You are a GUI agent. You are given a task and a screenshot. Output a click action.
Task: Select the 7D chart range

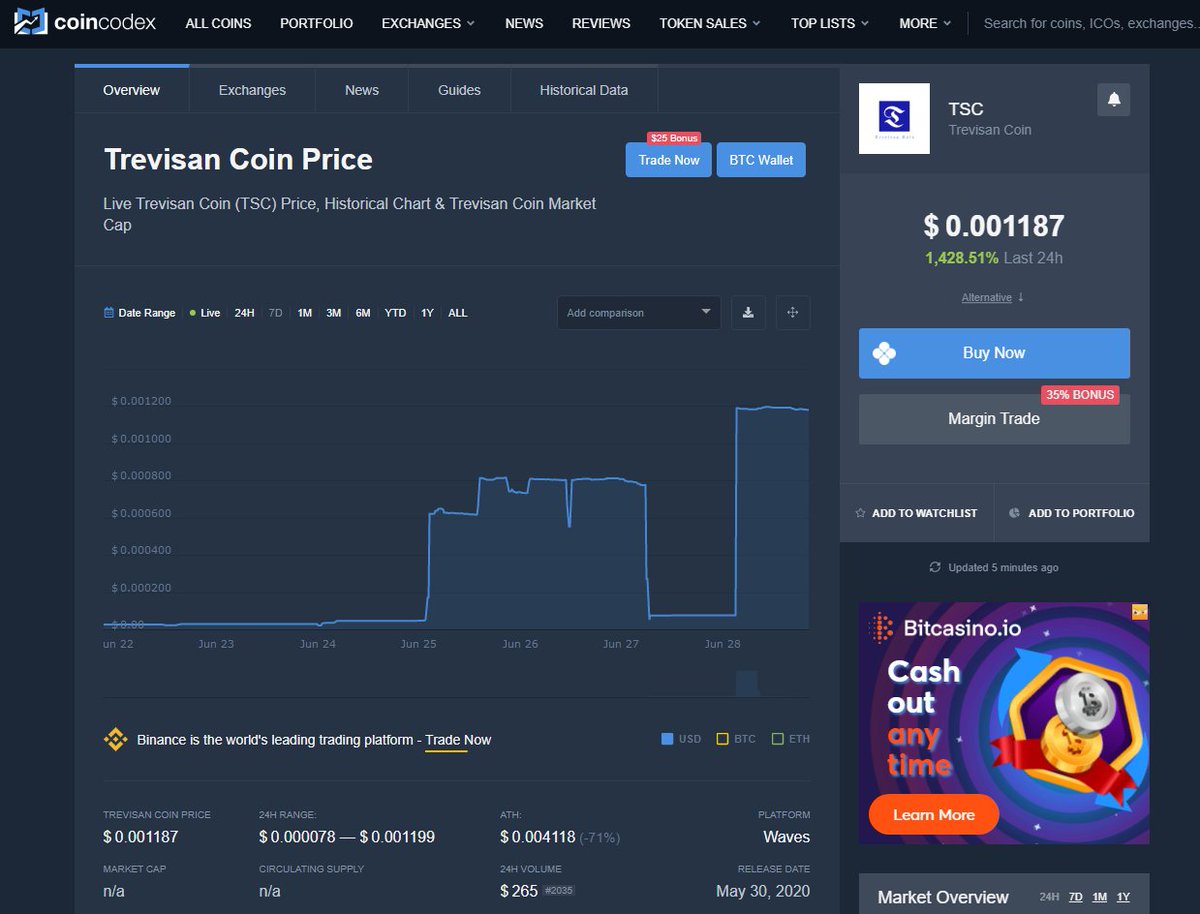[x=276, y=313]
